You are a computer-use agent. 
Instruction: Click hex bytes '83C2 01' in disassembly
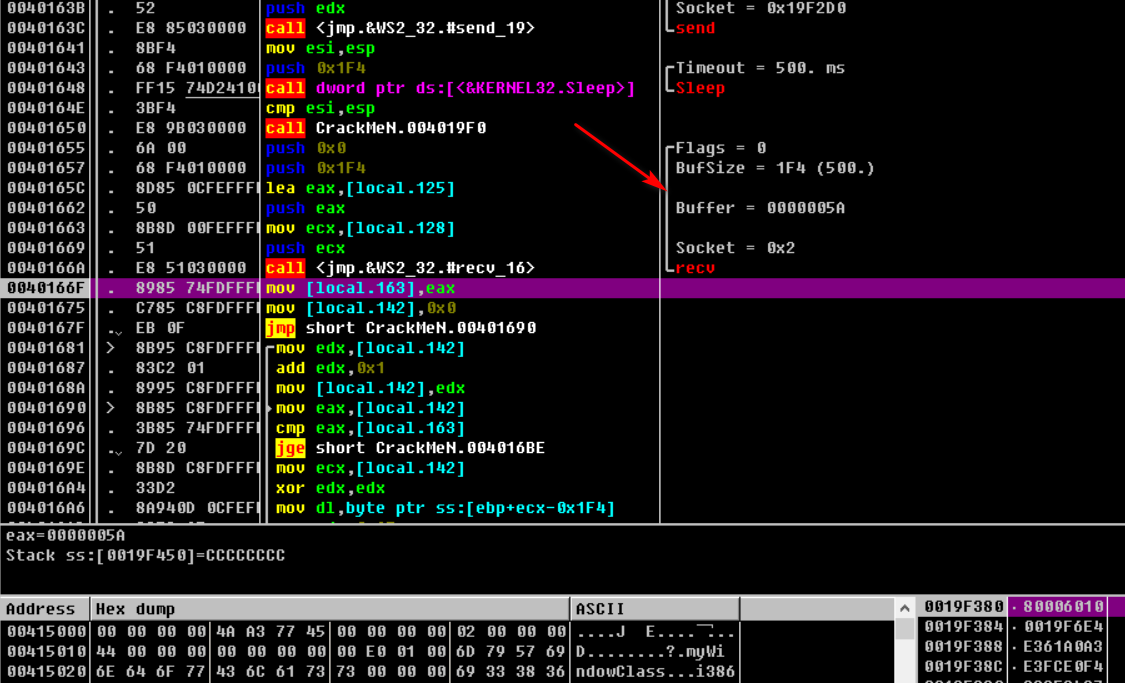tap(171, 368)
